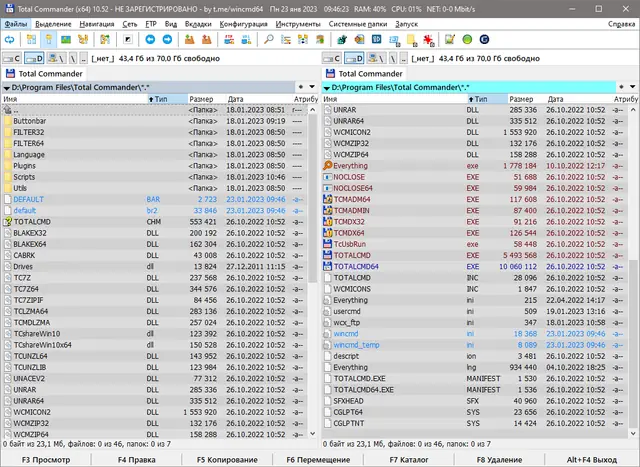Switch right panel to drive D
The image size is (640, 467).
[x=354, y=58]
